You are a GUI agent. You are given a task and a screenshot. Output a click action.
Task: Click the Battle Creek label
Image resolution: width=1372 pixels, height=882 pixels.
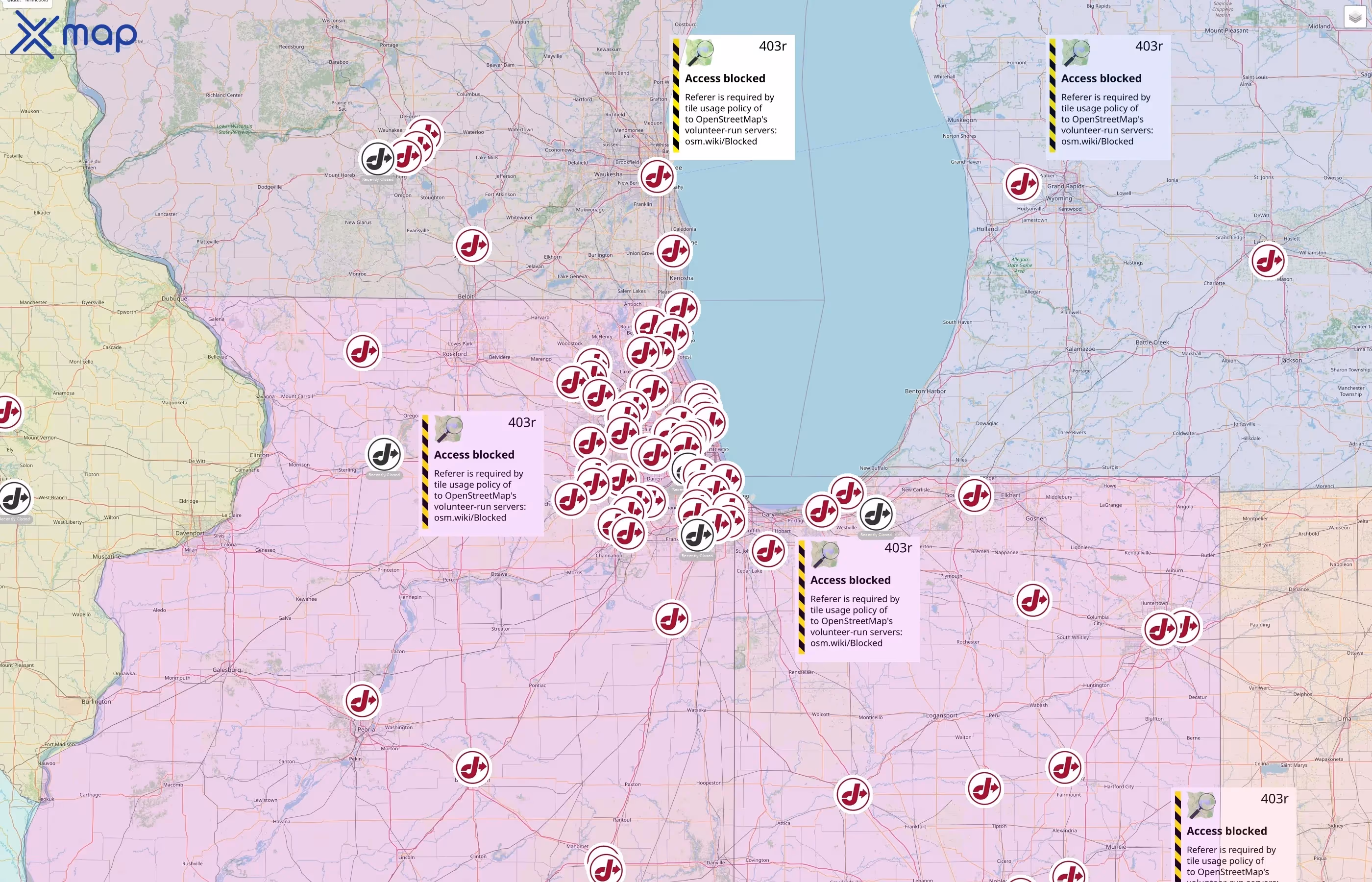pos(1152,343)
